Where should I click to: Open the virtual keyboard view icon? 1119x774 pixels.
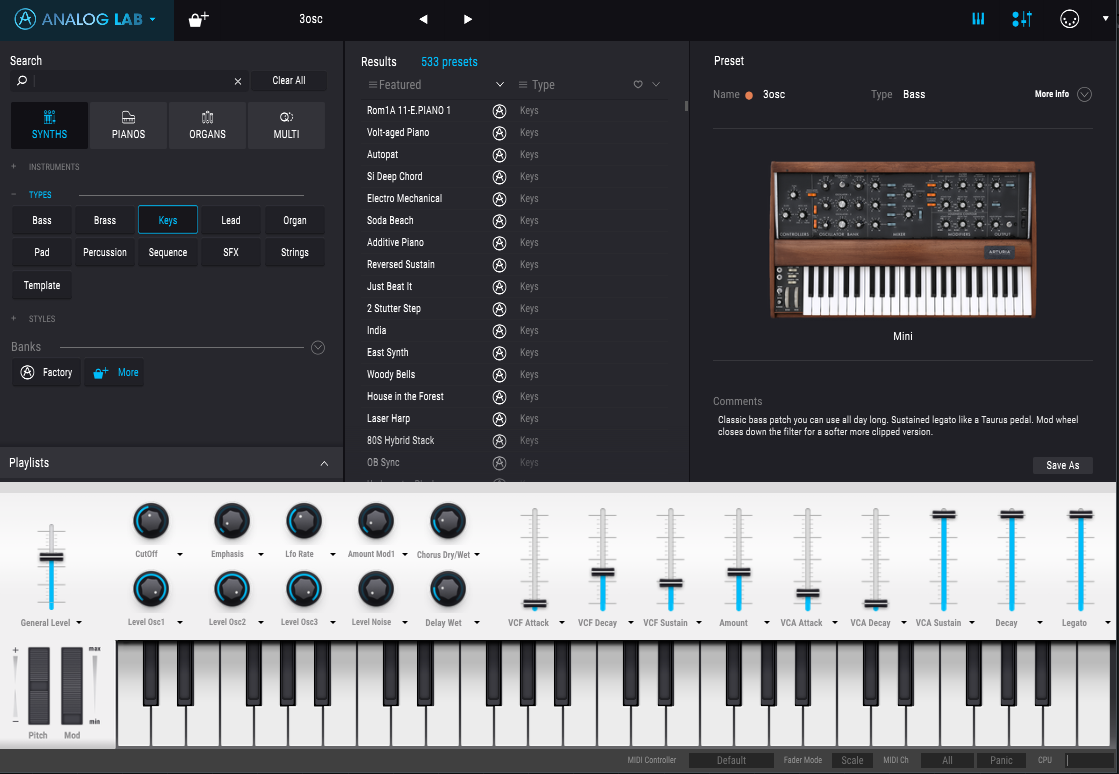coord(977,19)
